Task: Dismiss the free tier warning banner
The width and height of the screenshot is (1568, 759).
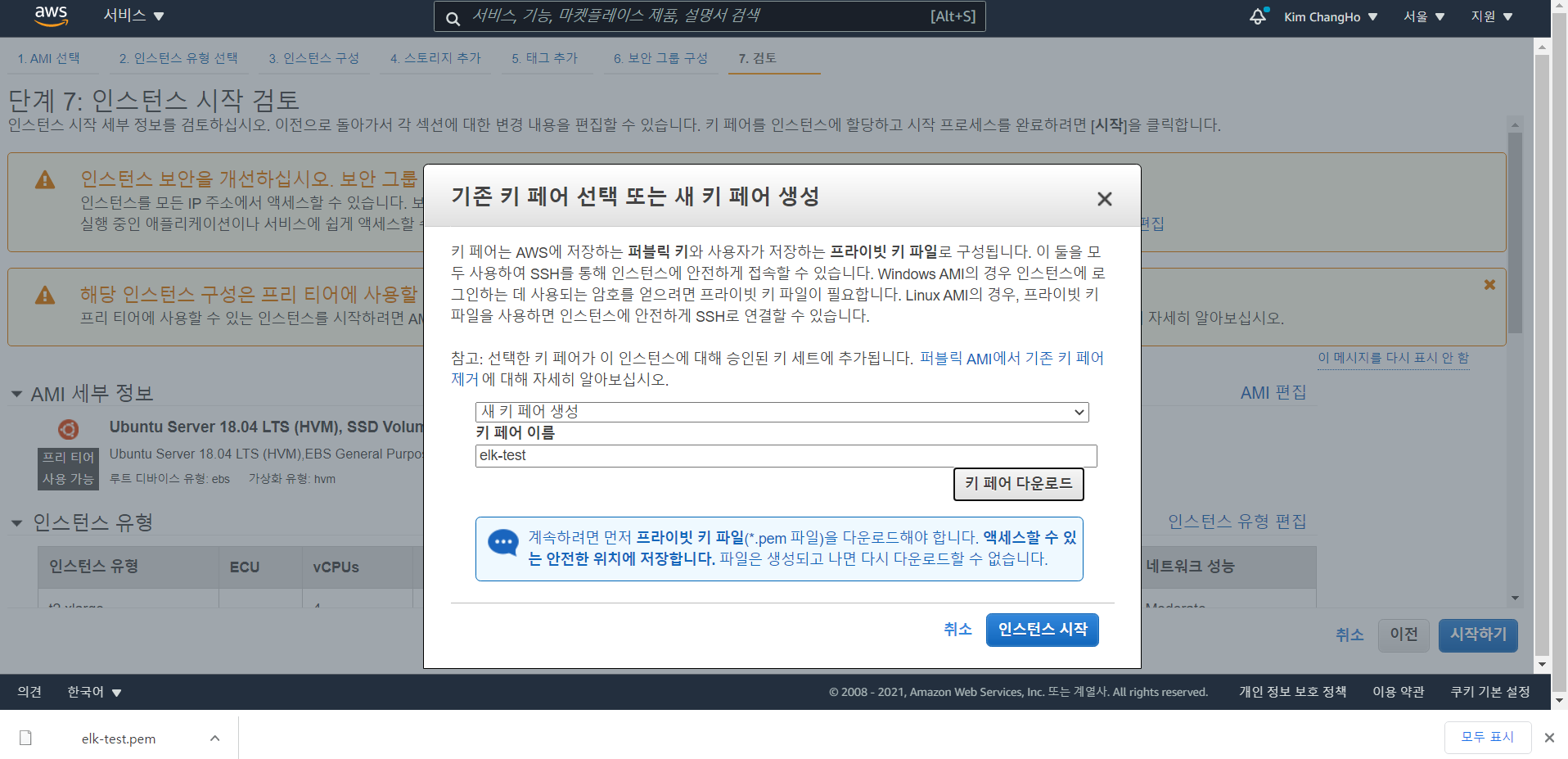Action: (x=1489, y=285)
